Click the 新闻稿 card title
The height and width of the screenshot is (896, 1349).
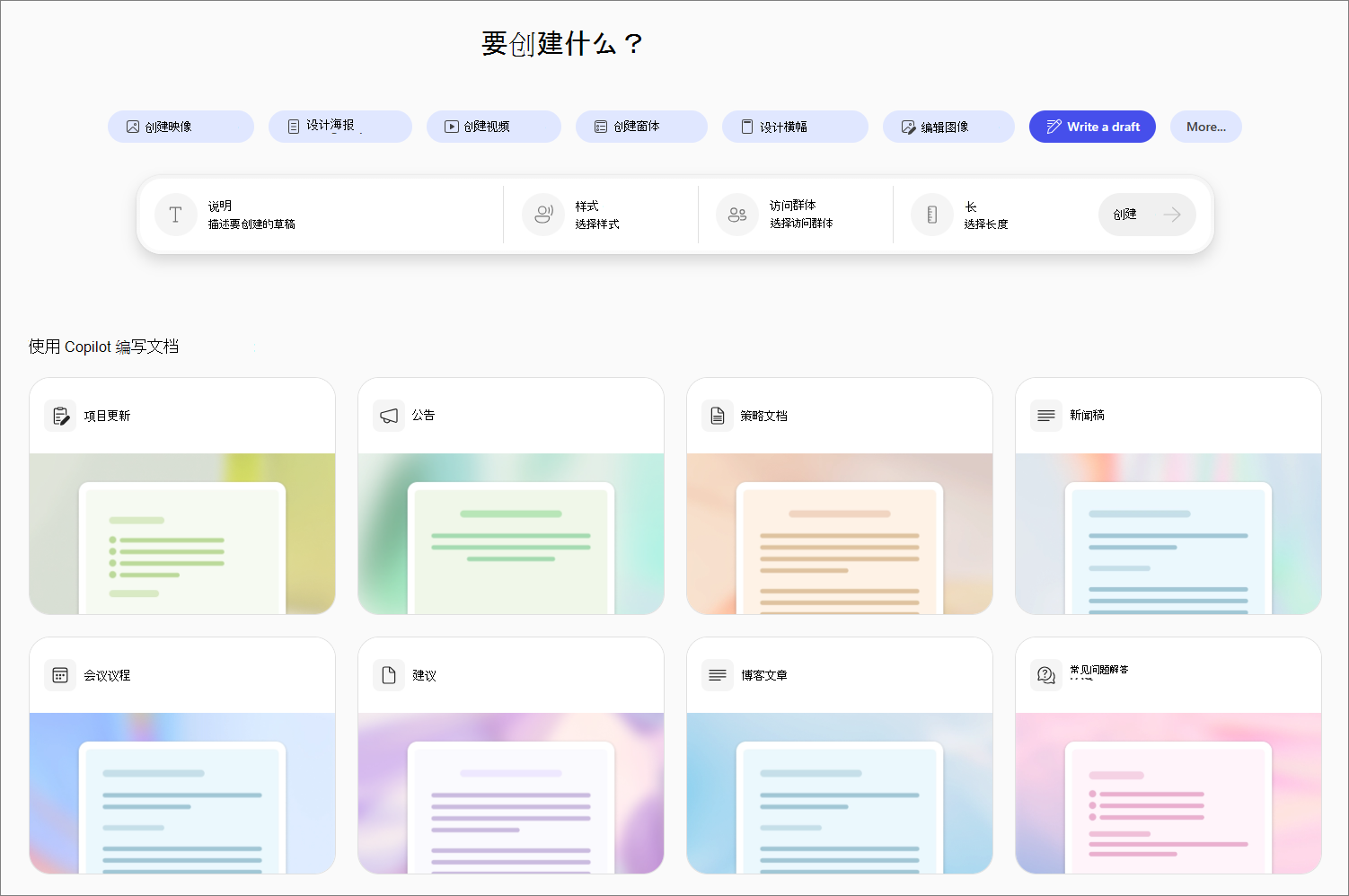click(1087, 415)
